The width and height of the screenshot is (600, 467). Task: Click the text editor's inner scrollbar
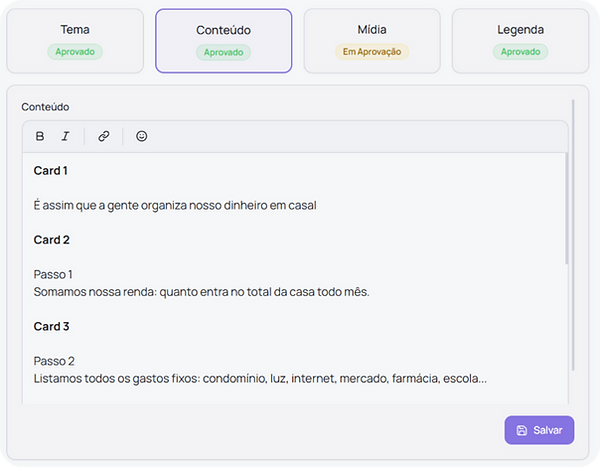click(x=566, y=208)
